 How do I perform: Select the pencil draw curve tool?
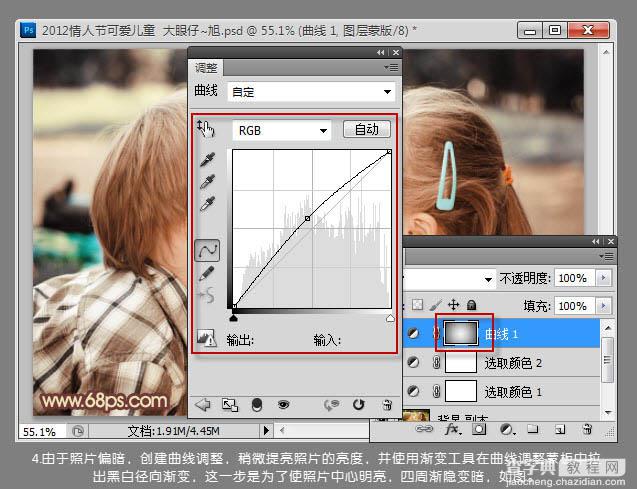[207, 273]
